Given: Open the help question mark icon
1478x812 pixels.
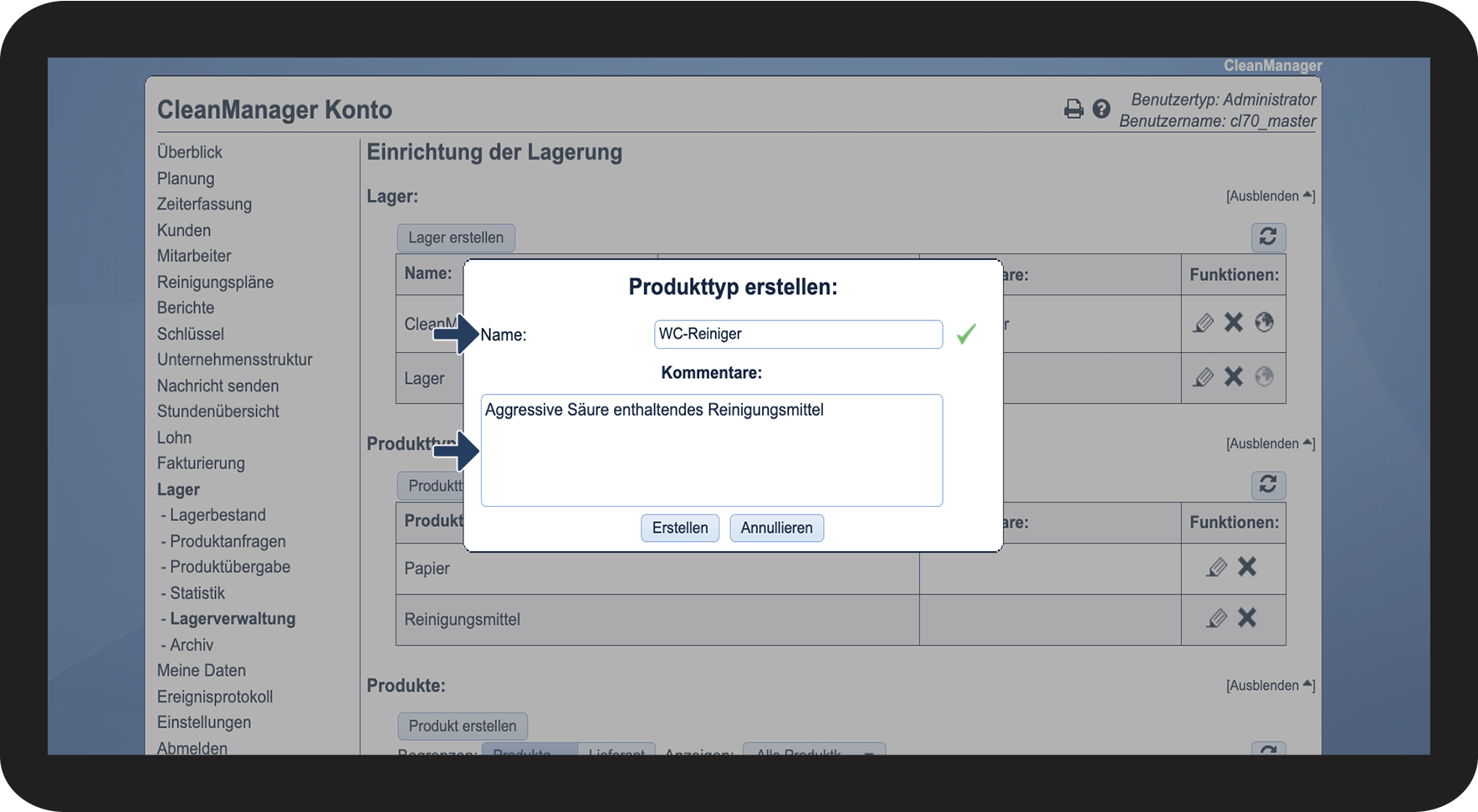Looking at the screenshot, I should (x=1102, y=109).
